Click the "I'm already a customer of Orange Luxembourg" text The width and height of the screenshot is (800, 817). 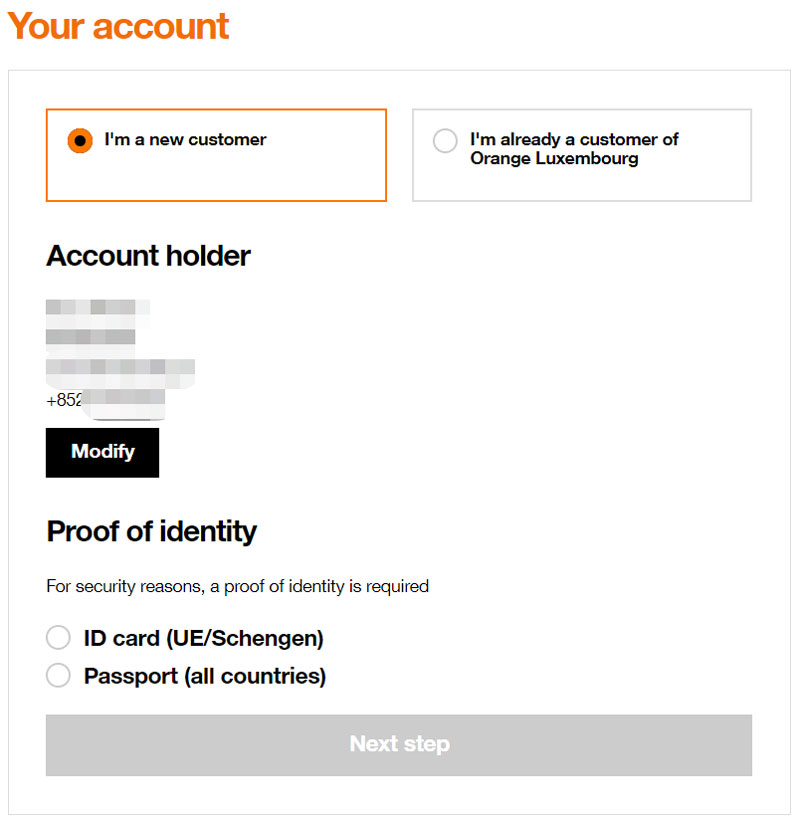[x=574, y=149]
